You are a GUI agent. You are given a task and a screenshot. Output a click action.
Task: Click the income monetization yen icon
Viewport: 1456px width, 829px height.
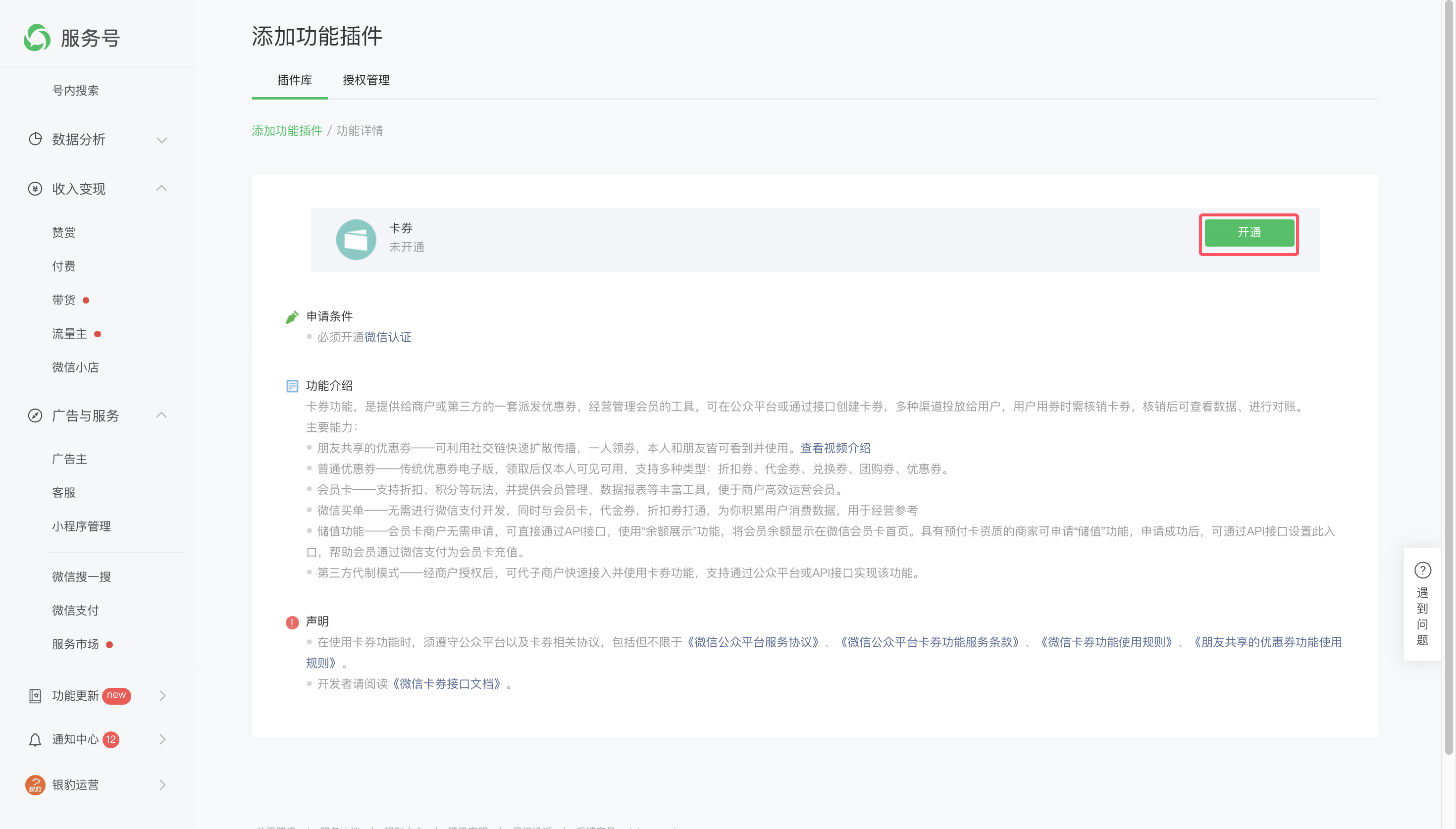click(35, 189)
